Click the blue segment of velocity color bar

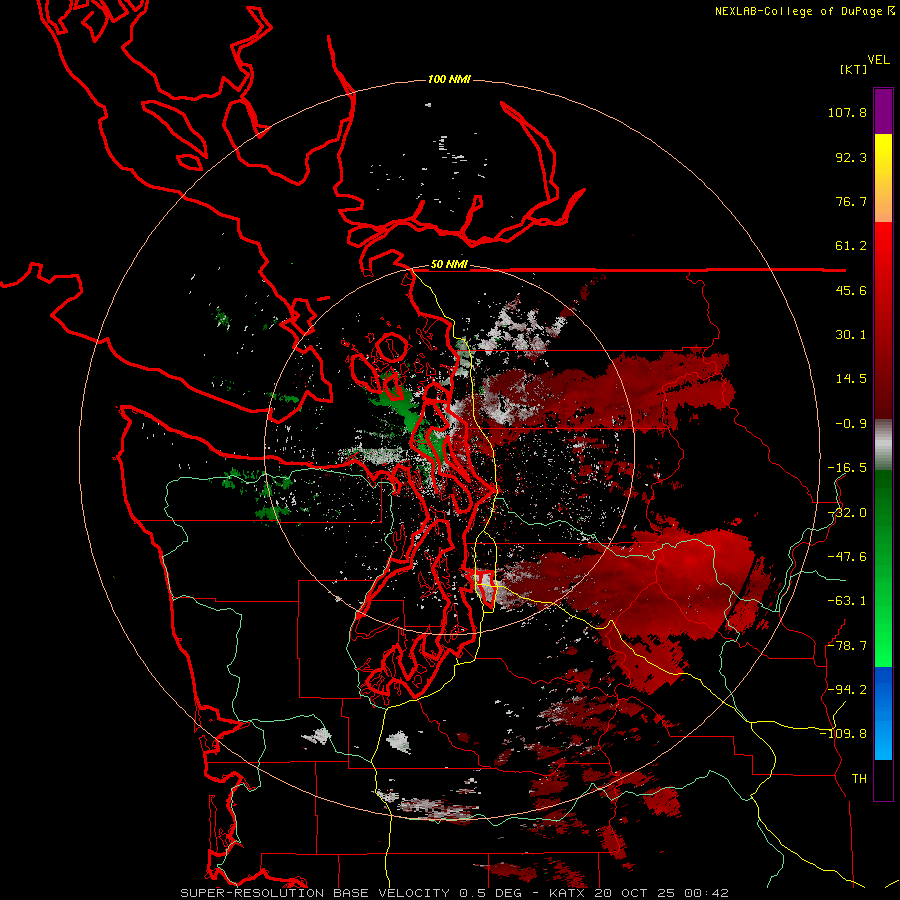coord(883,713)
